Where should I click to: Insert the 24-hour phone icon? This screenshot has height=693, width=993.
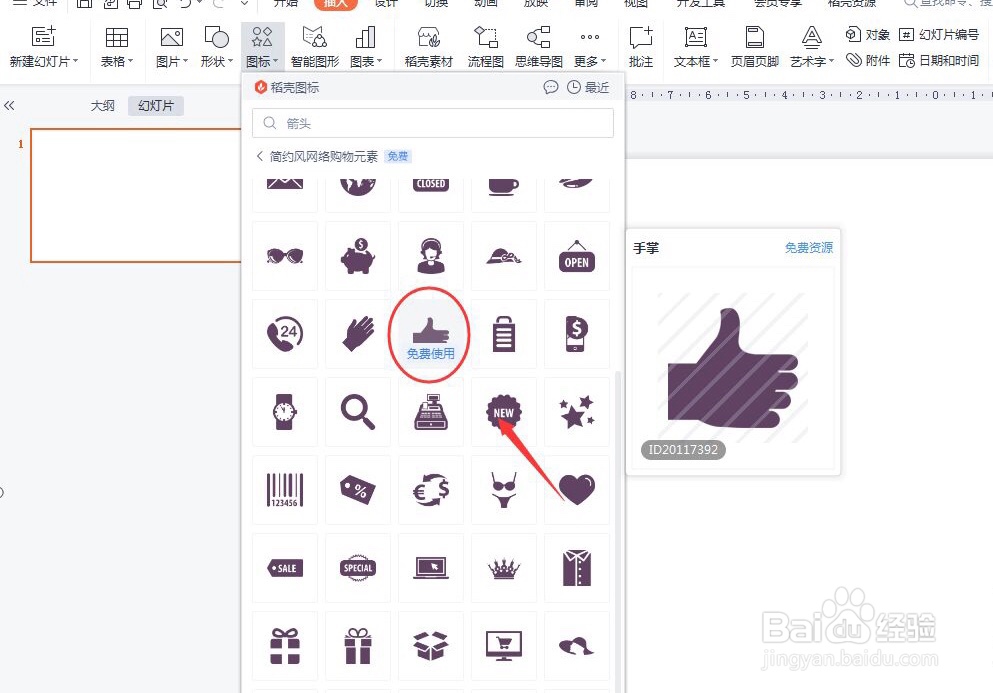(x=285, y=334)
